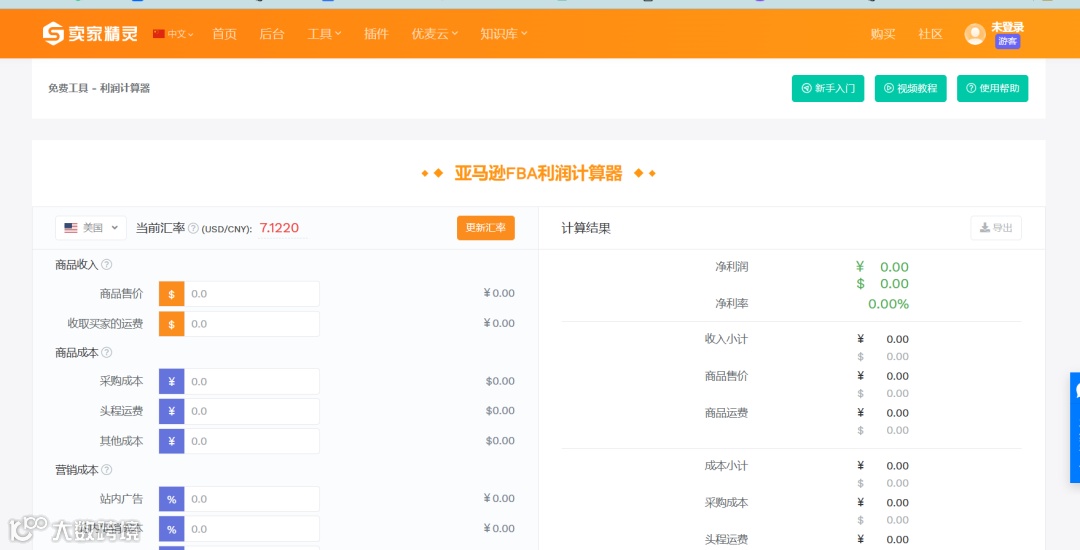
Task: Click the 免费工具 - 利润计算器 breadcrumb
Action: (x=99, y=88)
